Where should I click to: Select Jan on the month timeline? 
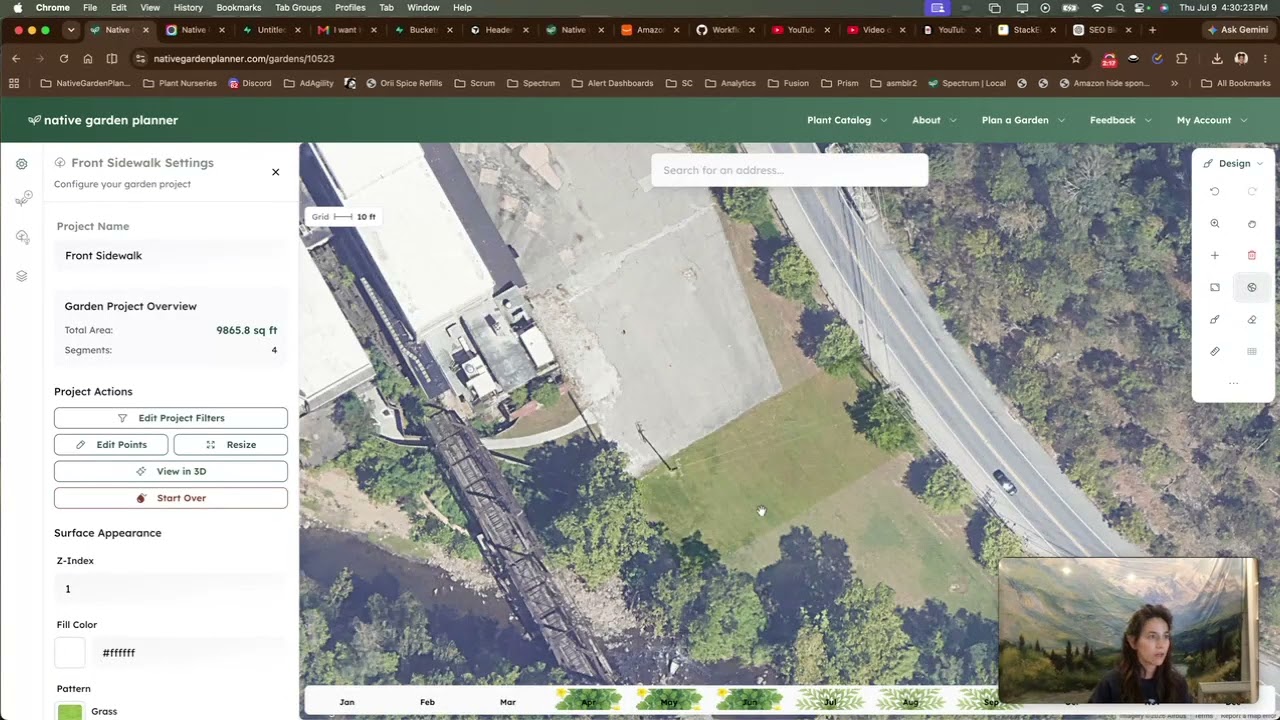pos(347,702)
